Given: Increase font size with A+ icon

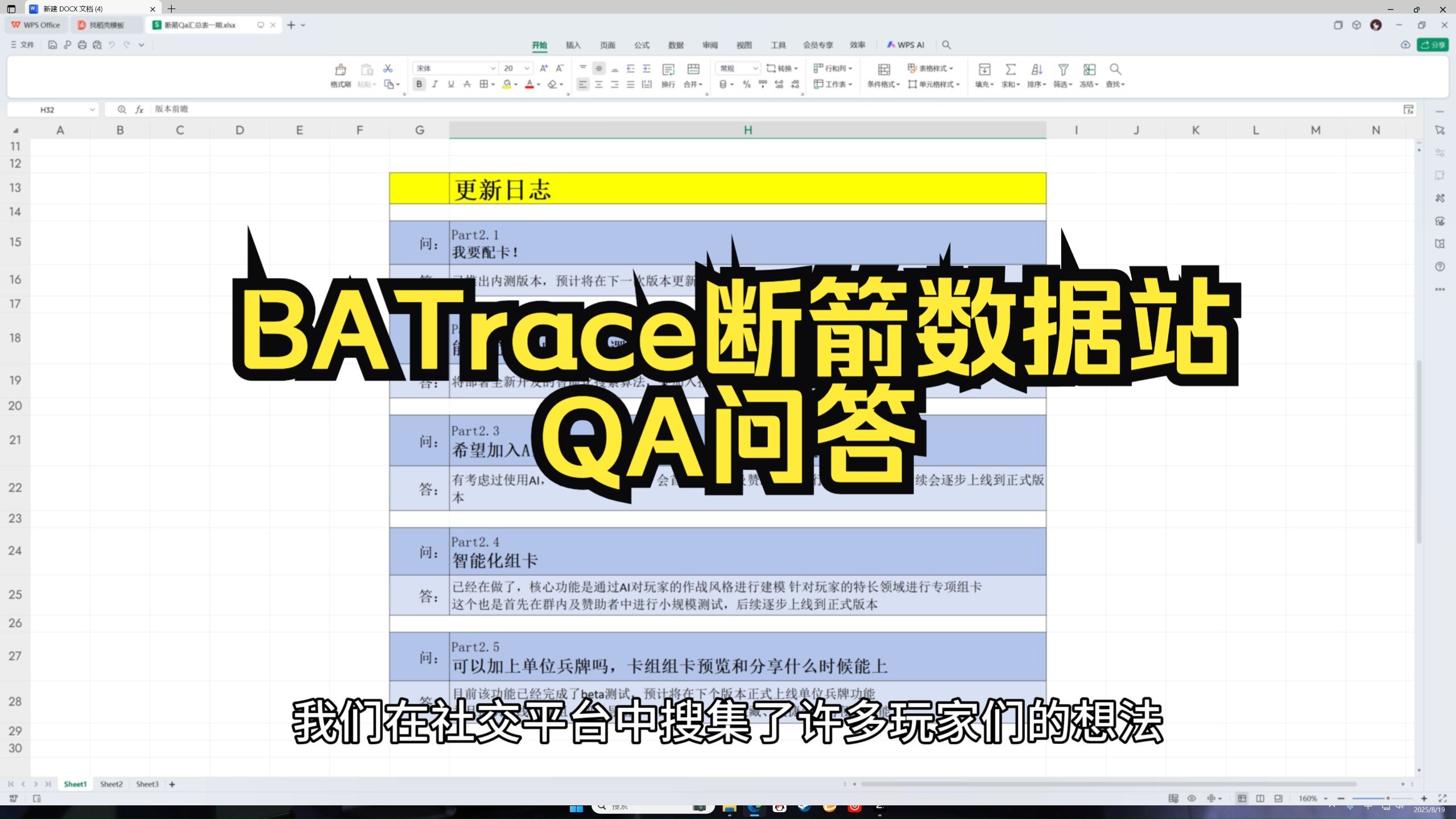Looking at the screenshot, I should (x=544, y=68).
